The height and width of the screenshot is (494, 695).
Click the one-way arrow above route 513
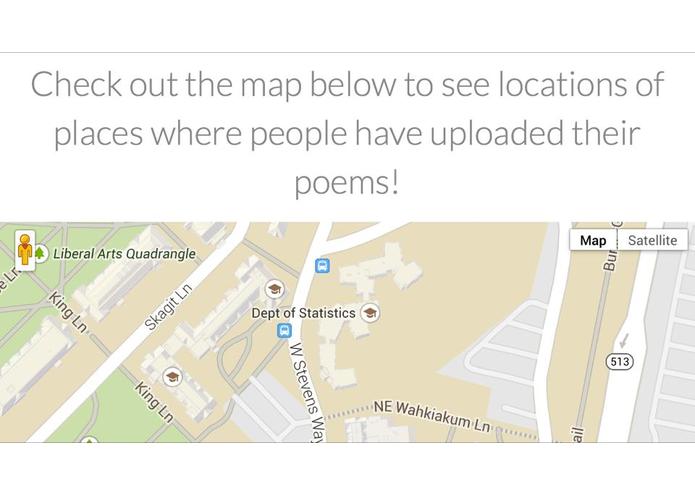[x=625, y=340]
